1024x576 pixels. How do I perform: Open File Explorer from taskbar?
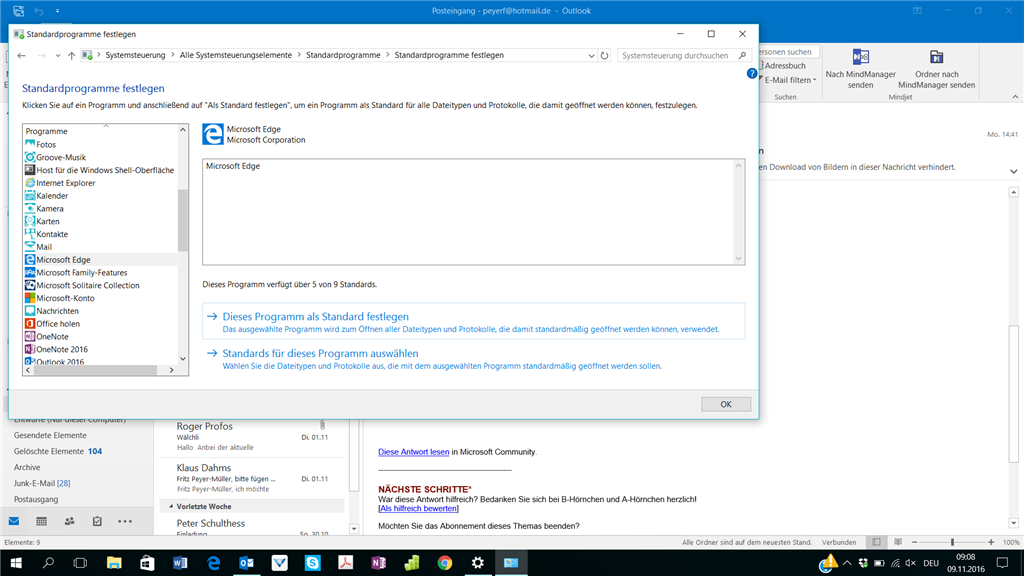pyautogui.click(x=114, y=562)
